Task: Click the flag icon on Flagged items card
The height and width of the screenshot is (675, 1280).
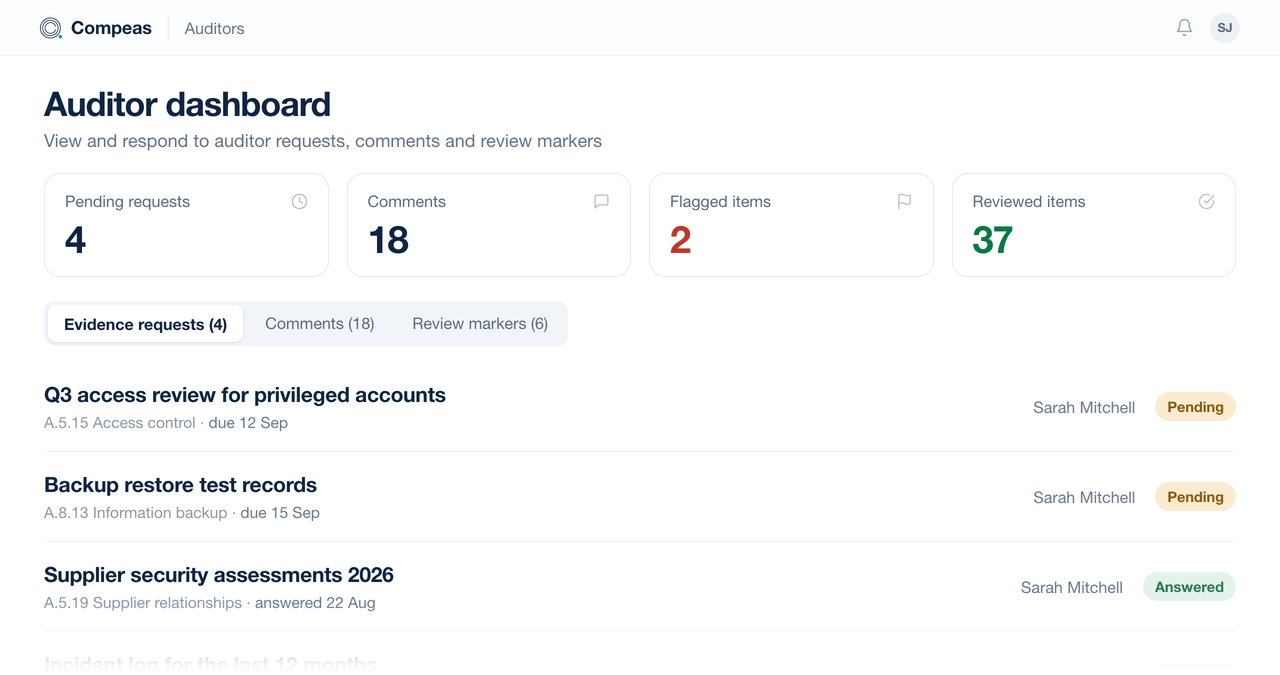Action: click(904, 201)
